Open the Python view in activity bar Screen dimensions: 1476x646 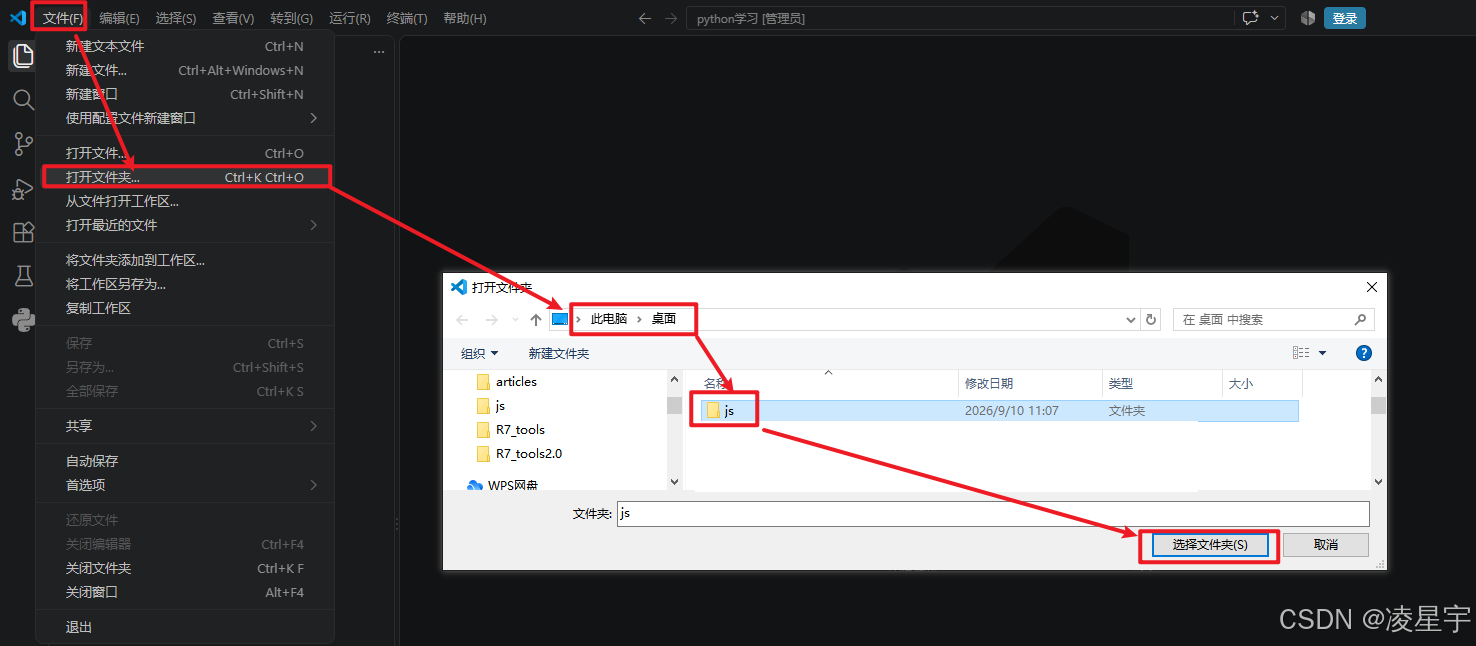click(23, 319)
